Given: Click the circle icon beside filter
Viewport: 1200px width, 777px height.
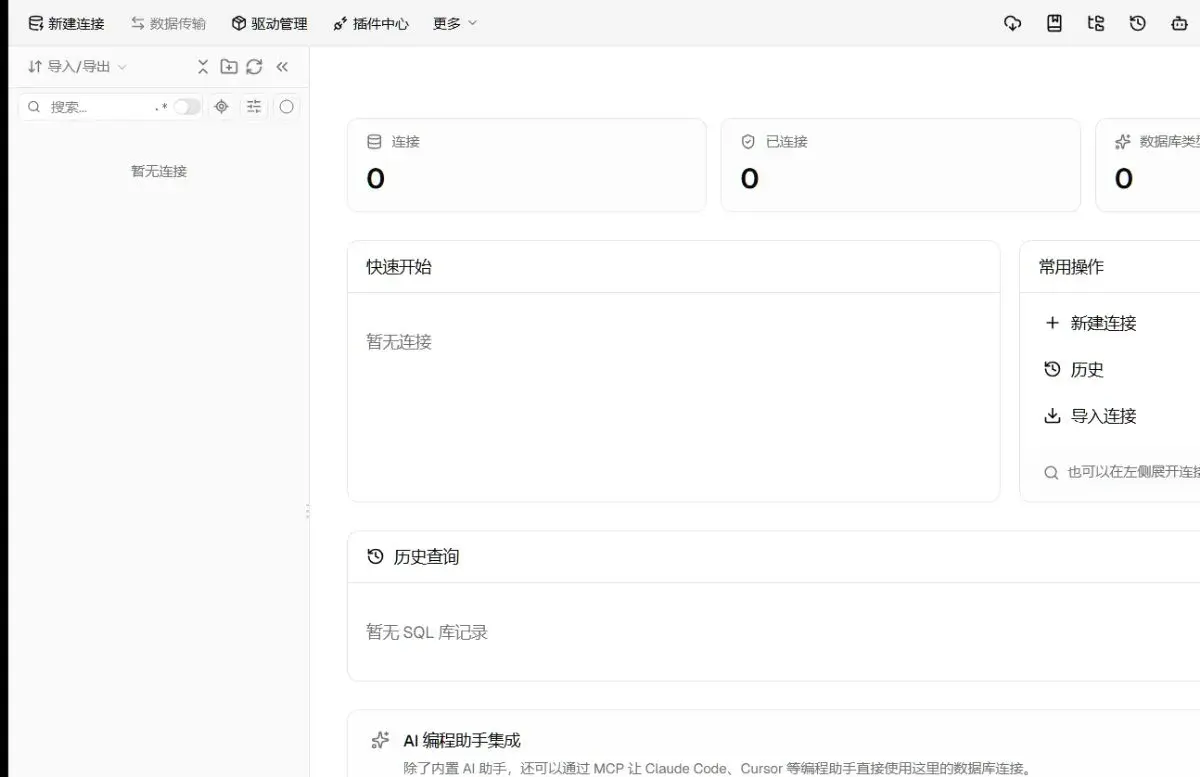Looking at the screenshot, I should pos(287,107).
